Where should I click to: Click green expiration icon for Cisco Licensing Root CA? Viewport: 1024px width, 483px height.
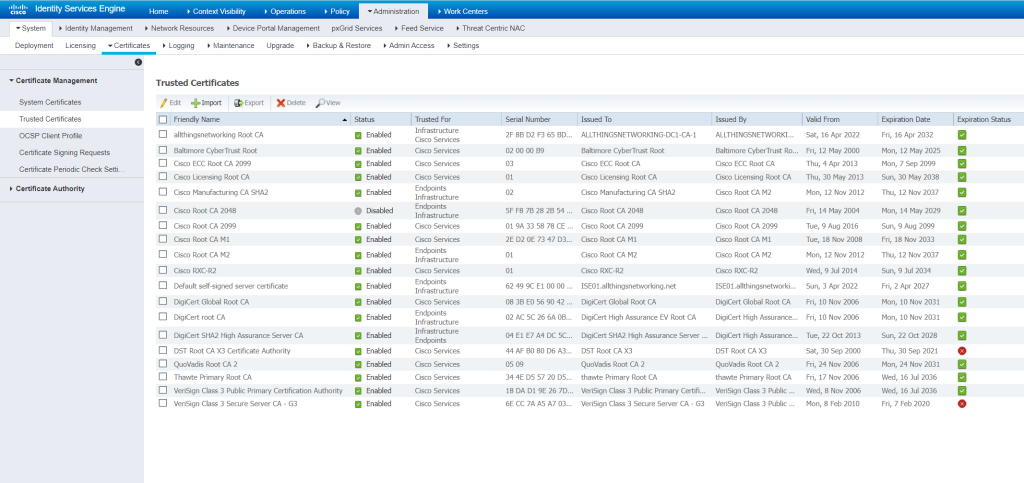click(962, 177)
